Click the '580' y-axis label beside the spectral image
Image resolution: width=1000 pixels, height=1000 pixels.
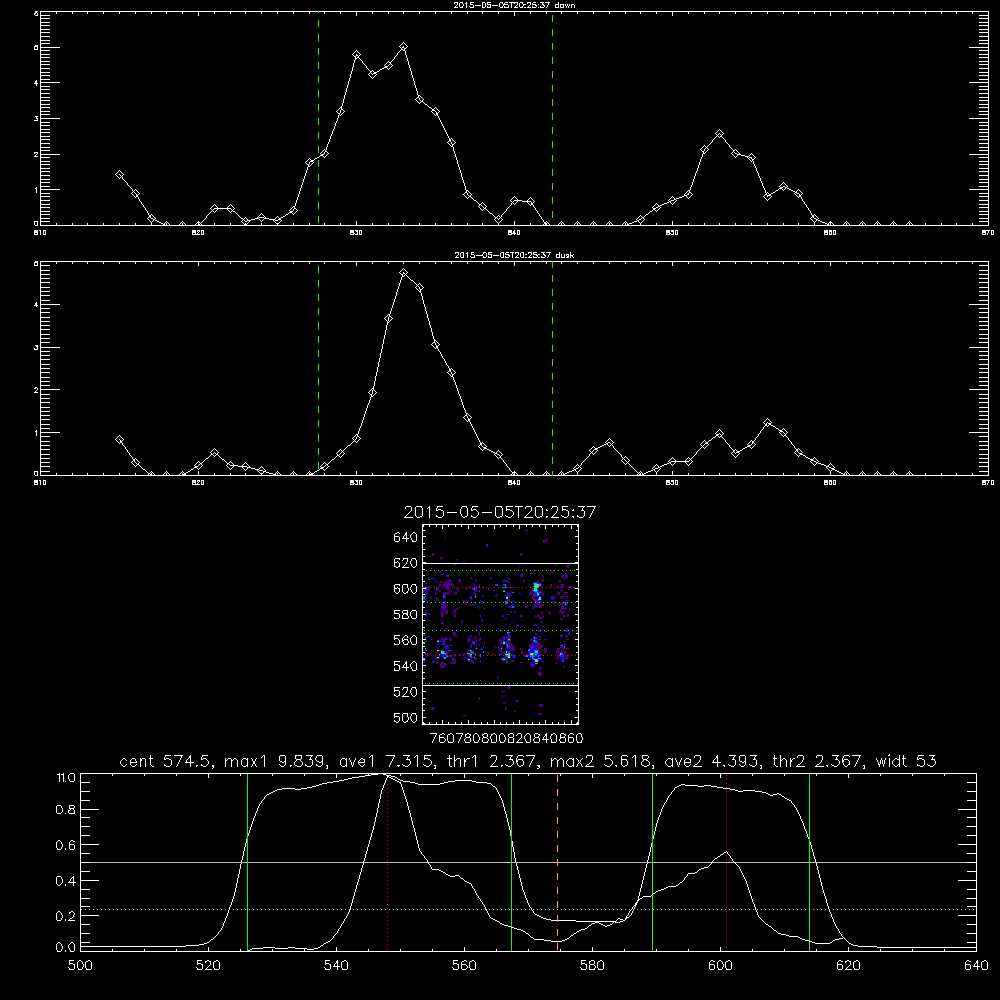pyautogui.click(x=406, y=615)
